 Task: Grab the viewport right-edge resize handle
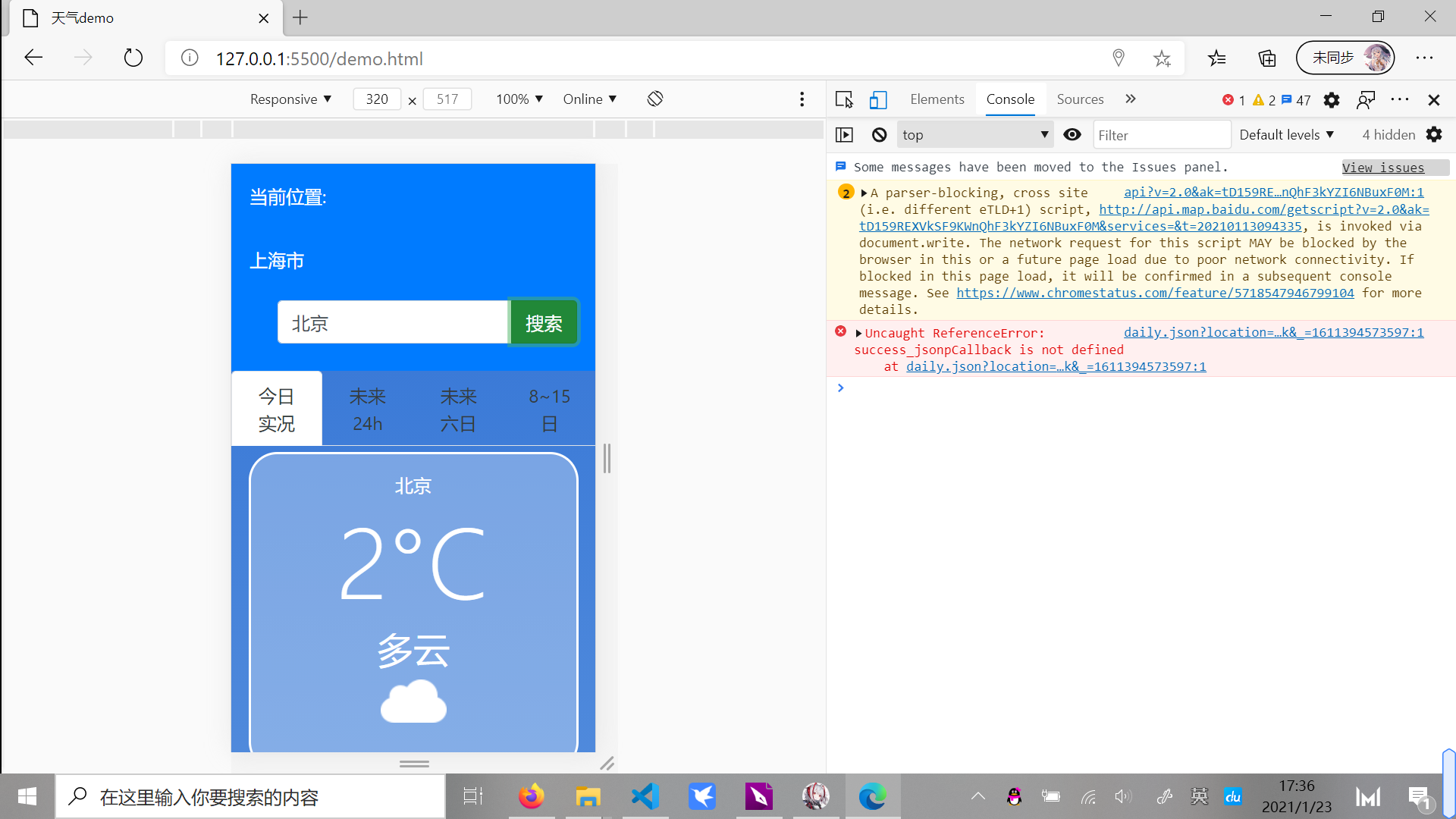tap(607, 458)
